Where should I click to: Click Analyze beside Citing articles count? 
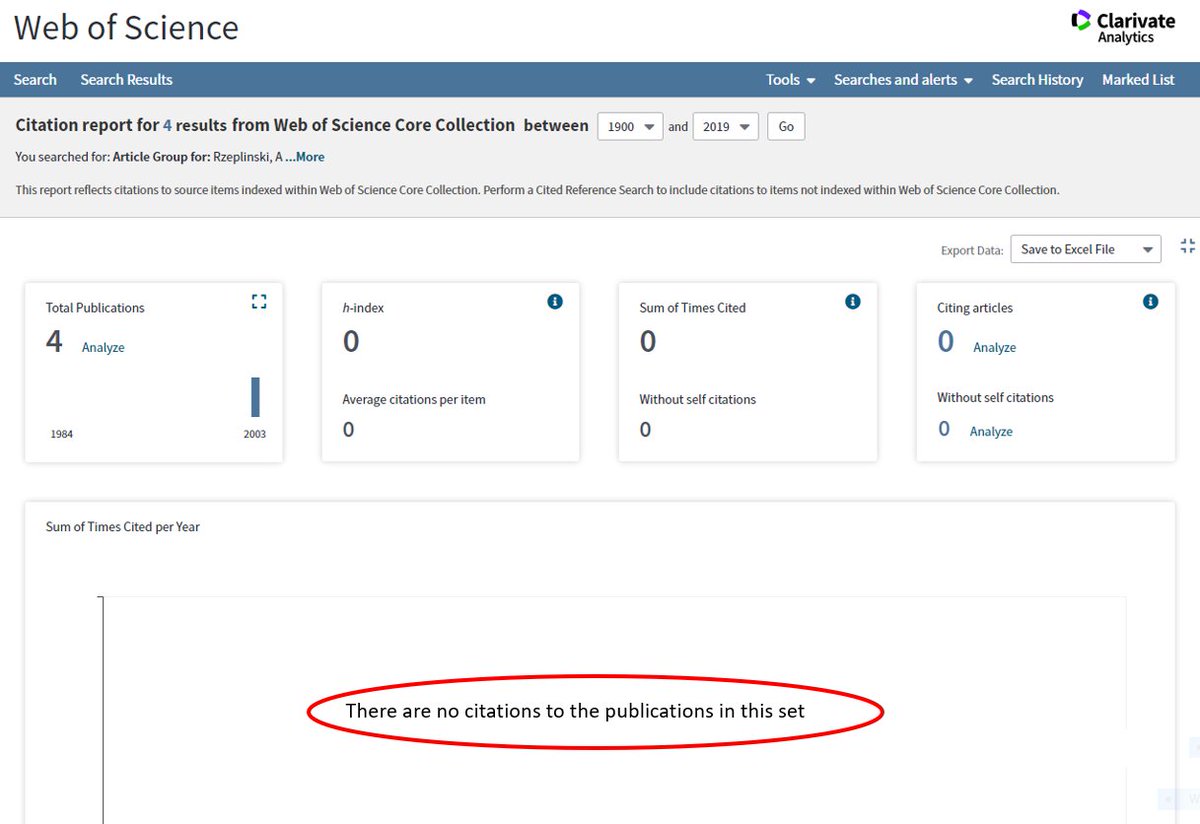click(x=994, y=348)
